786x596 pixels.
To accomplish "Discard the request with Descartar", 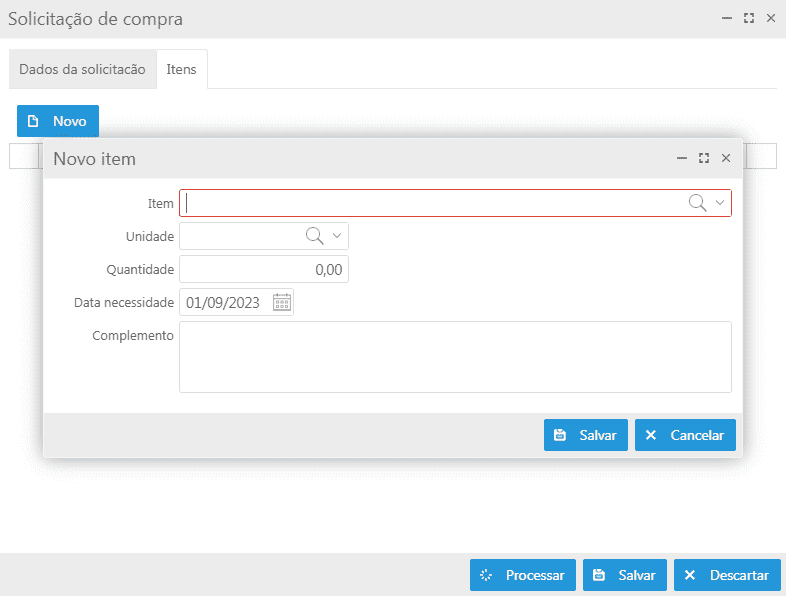I will (727, 575).
